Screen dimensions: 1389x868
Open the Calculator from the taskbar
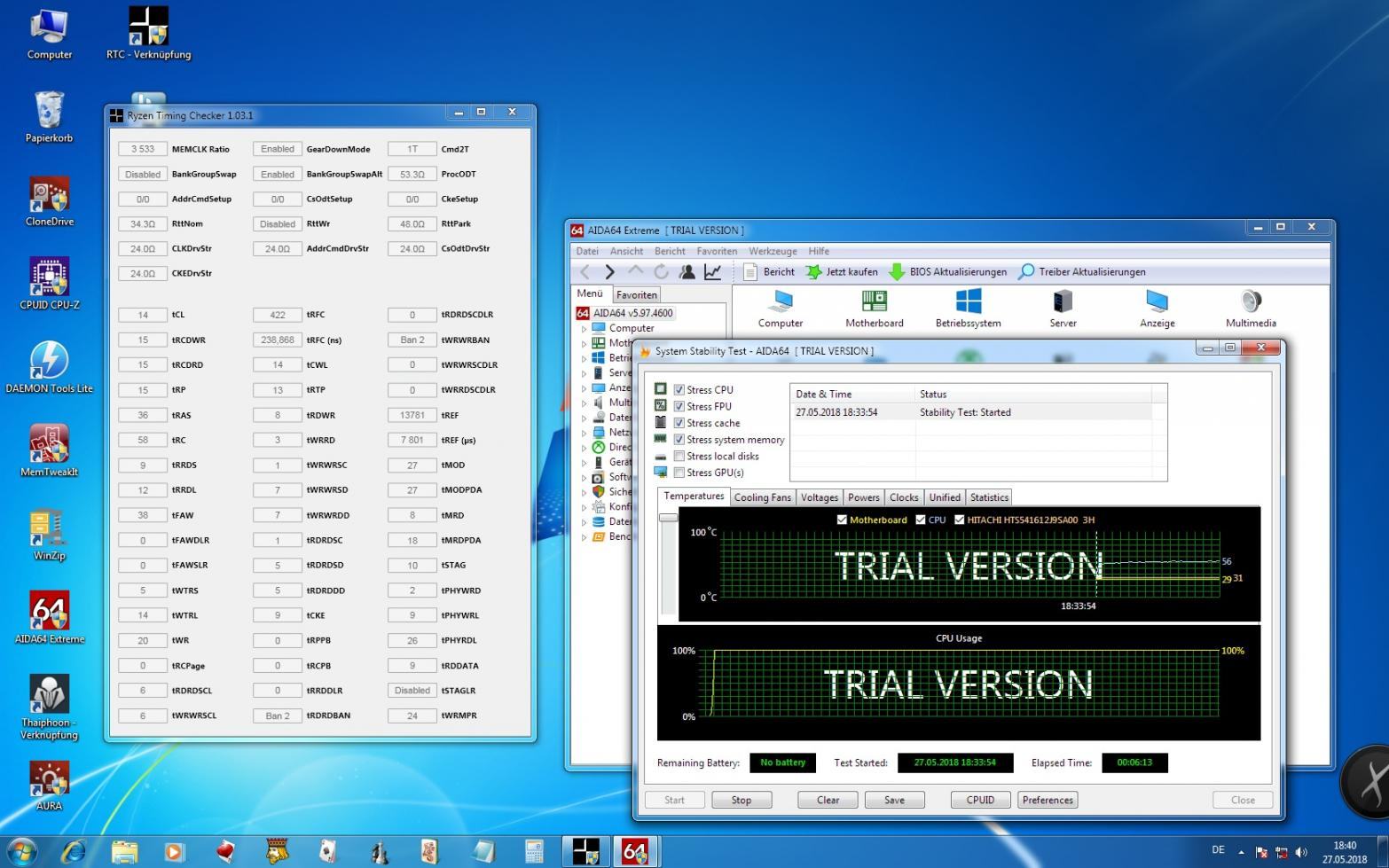click(534, 851)
